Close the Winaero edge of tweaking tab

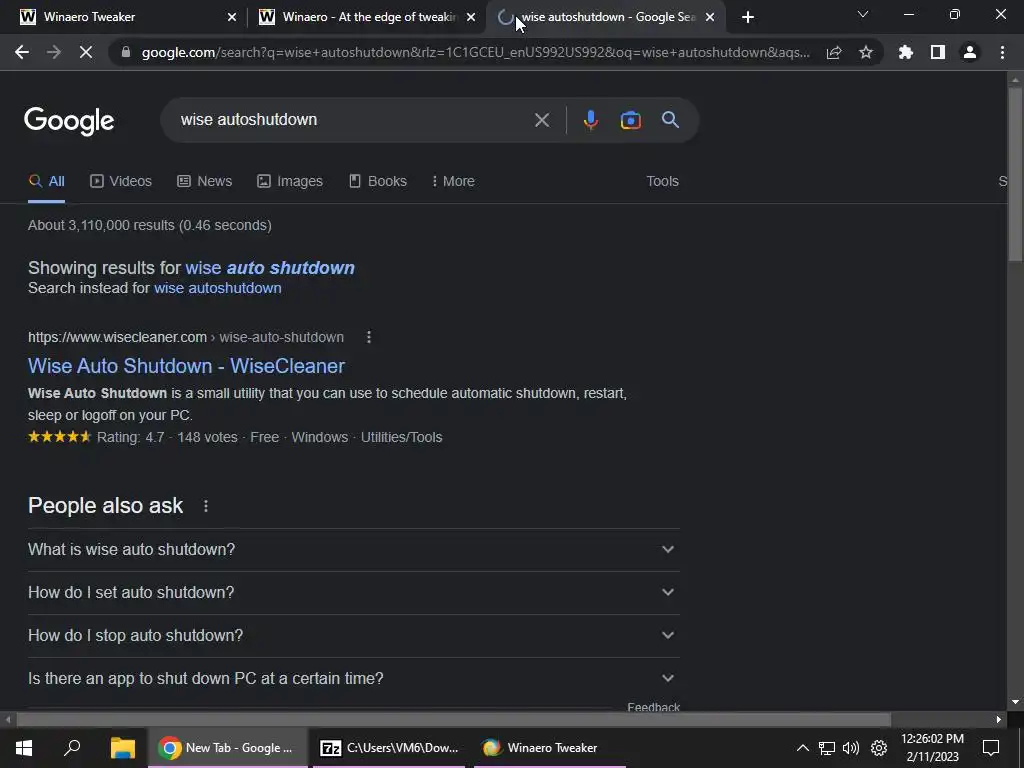[x=471, y=17]
